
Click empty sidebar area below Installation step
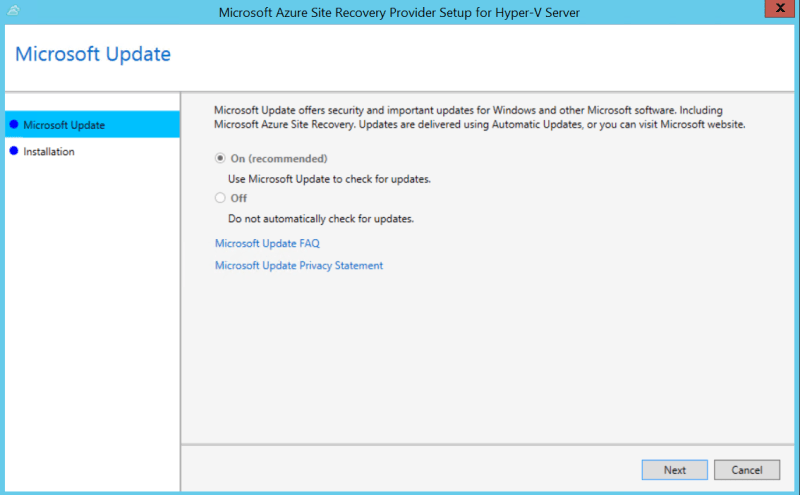pos(90,300)
